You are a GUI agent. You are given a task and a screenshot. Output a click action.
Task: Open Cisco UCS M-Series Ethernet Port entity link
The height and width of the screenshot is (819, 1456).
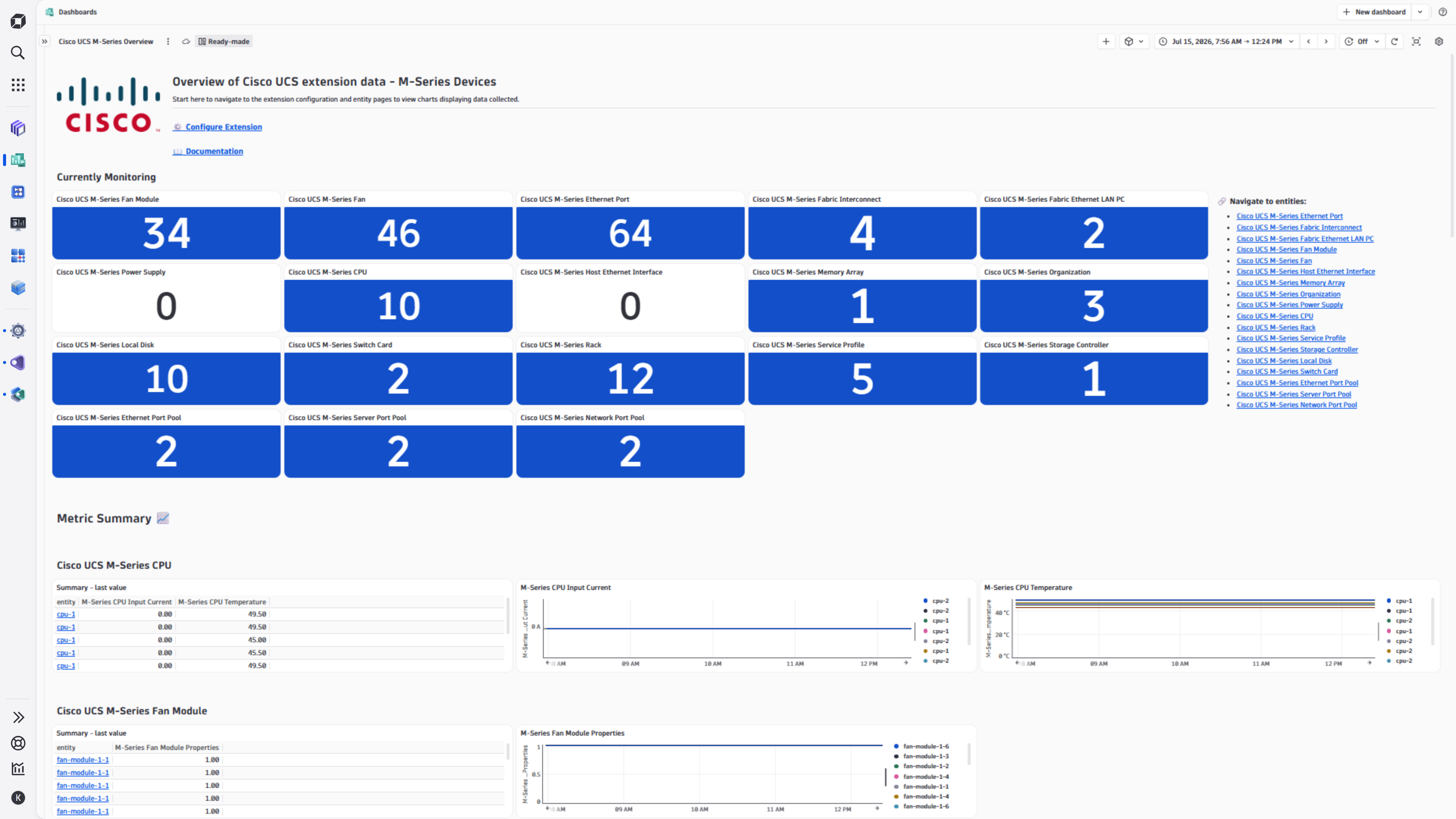[x=1289, y=216]
